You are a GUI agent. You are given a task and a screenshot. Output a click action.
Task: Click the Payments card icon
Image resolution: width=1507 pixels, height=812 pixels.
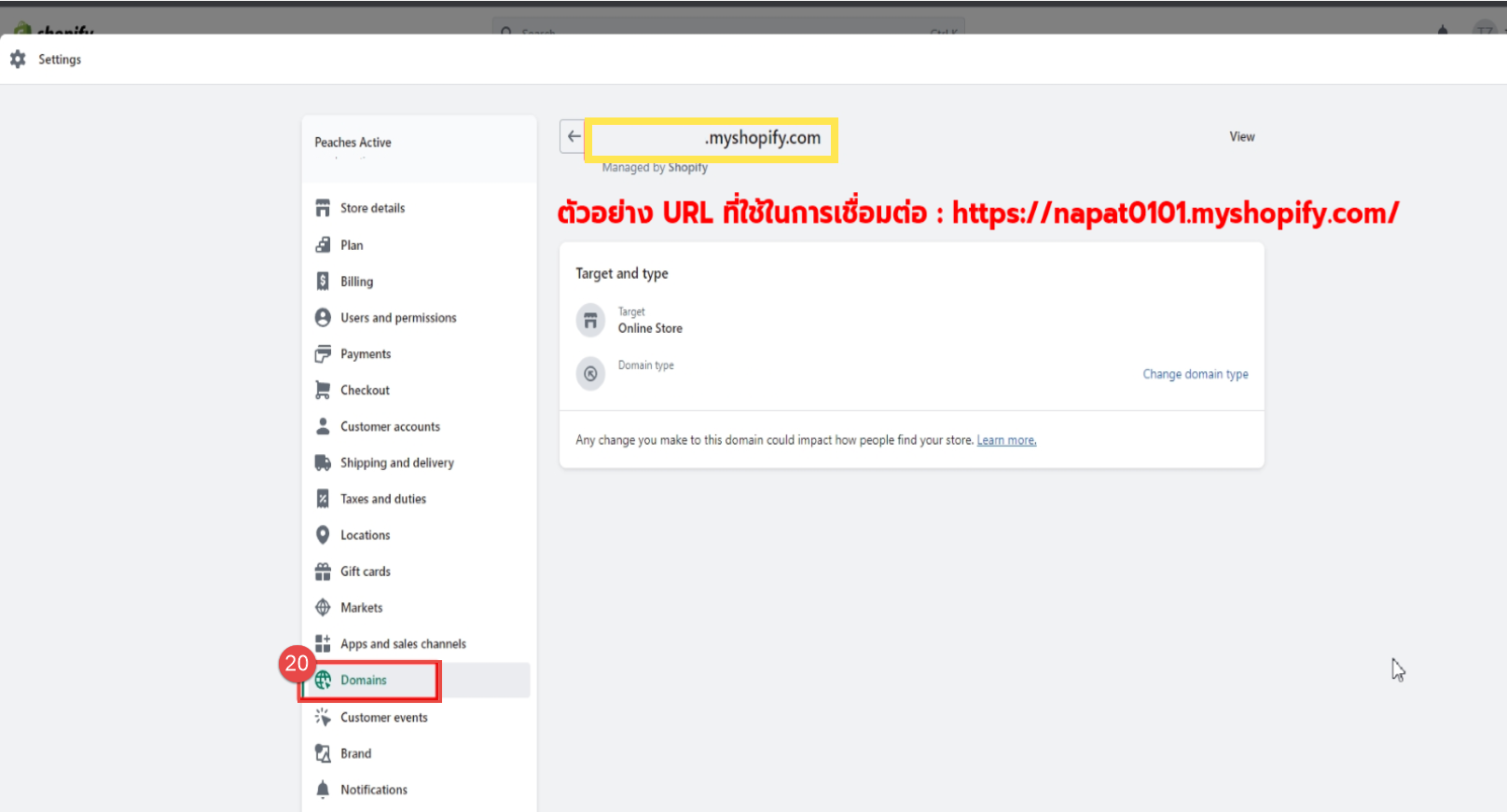coord(323,353)
